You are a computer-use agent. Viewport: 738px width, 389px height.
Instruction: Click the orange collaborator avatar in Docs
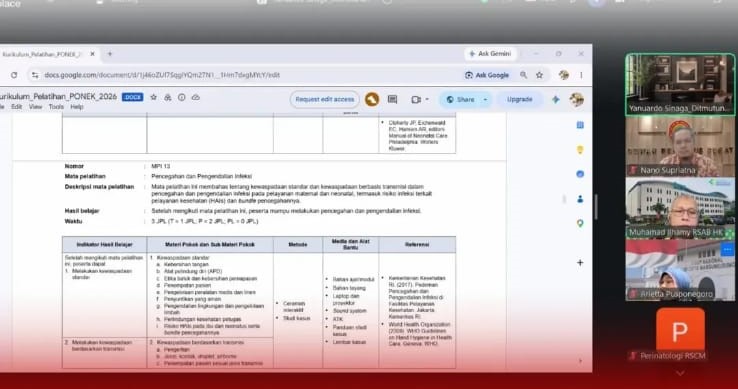(372, 99)
